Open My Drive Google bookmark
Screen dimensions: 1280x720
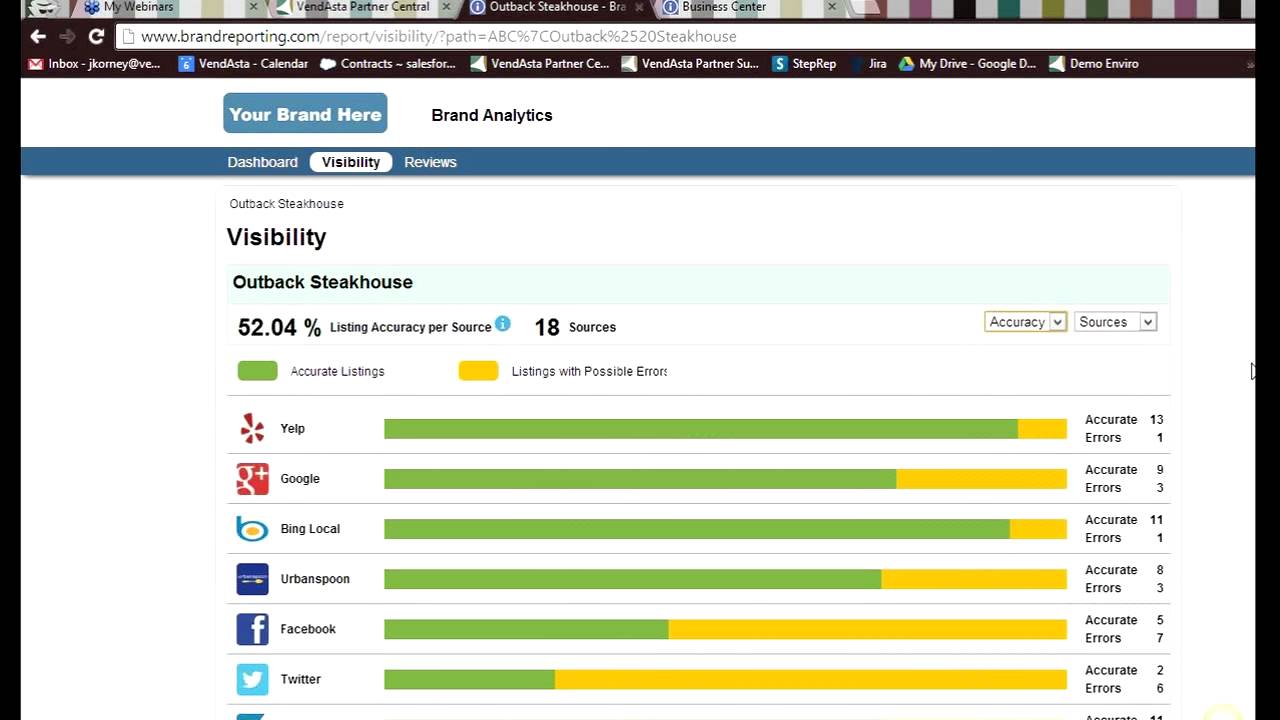[x=967, y=64]
